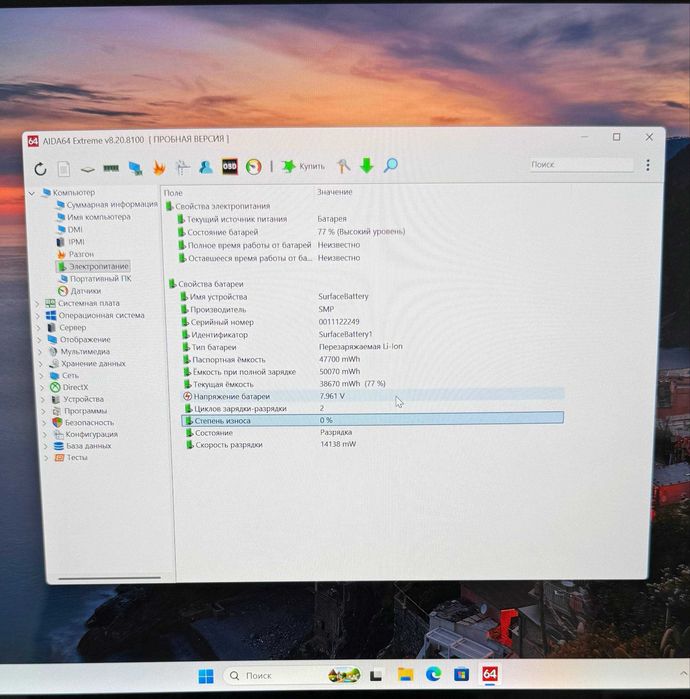
Task: Select the Паспортная ёмкость row
Action: [x=373, y=359]
